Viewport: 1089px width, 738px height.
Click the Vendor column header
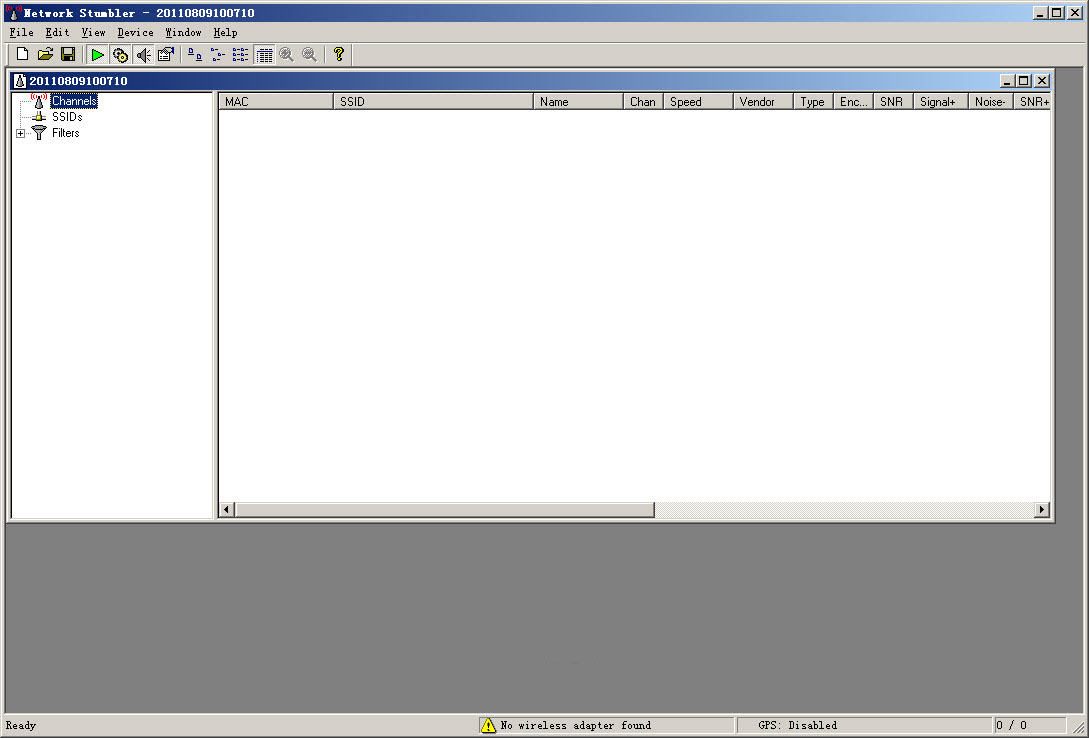762,102
